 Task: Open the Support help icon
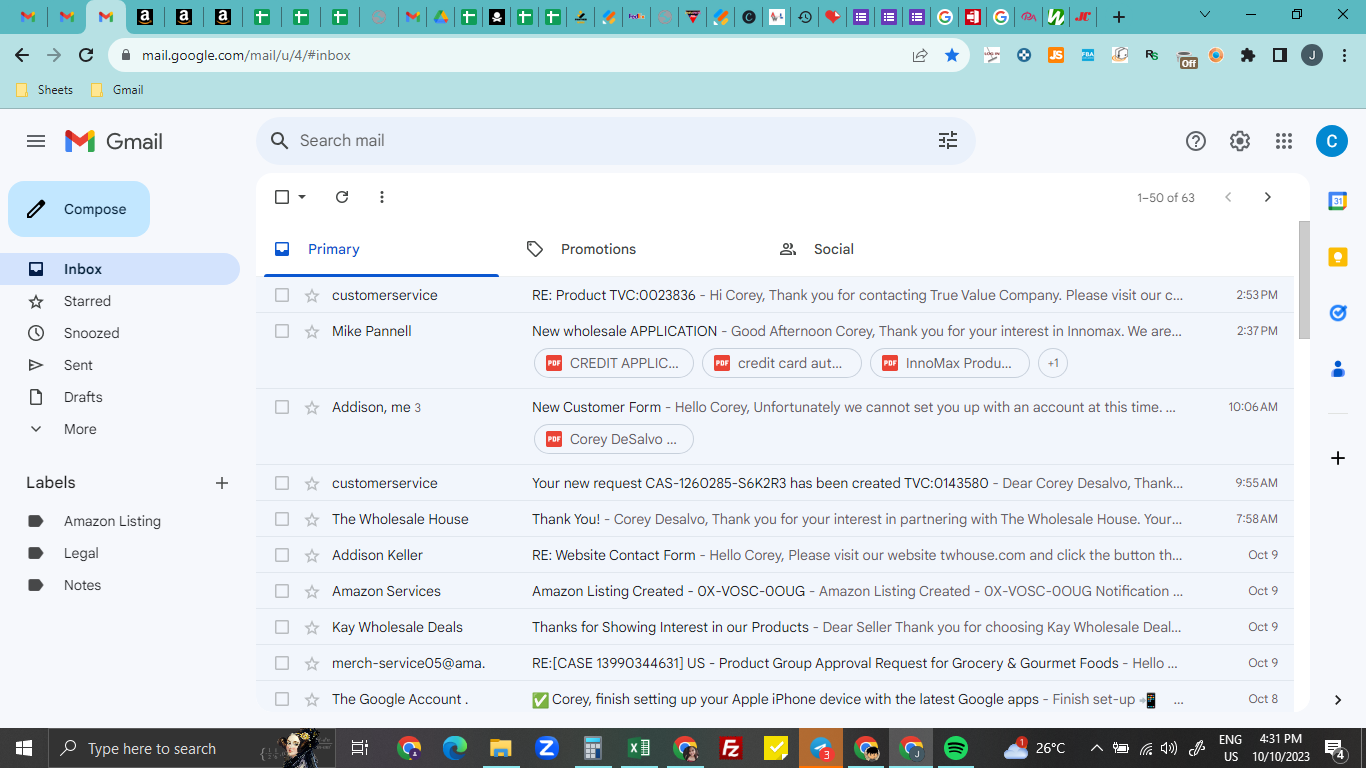click(1196, 141)
